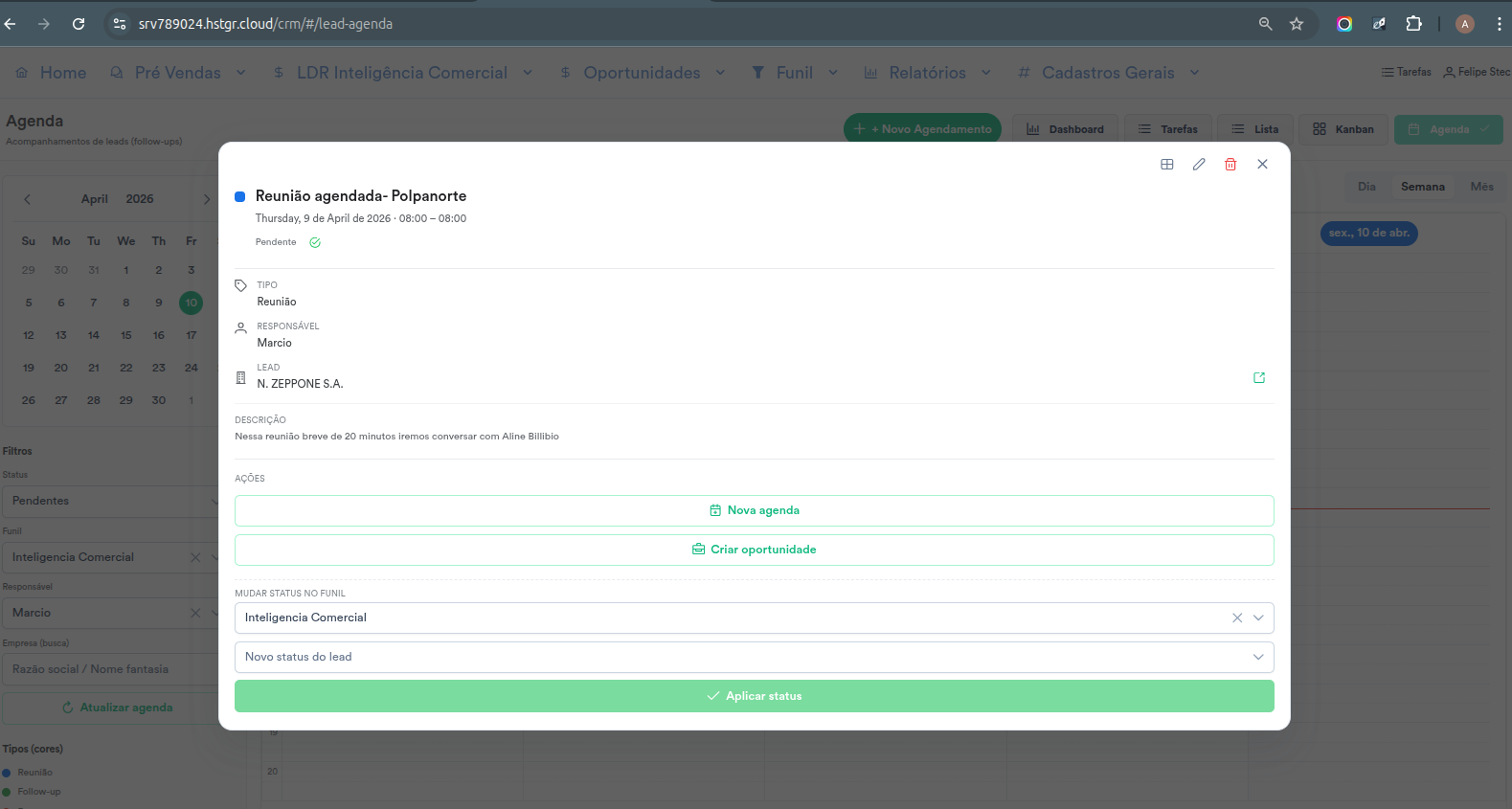Go to next month in mini calendar

[206, 199]
